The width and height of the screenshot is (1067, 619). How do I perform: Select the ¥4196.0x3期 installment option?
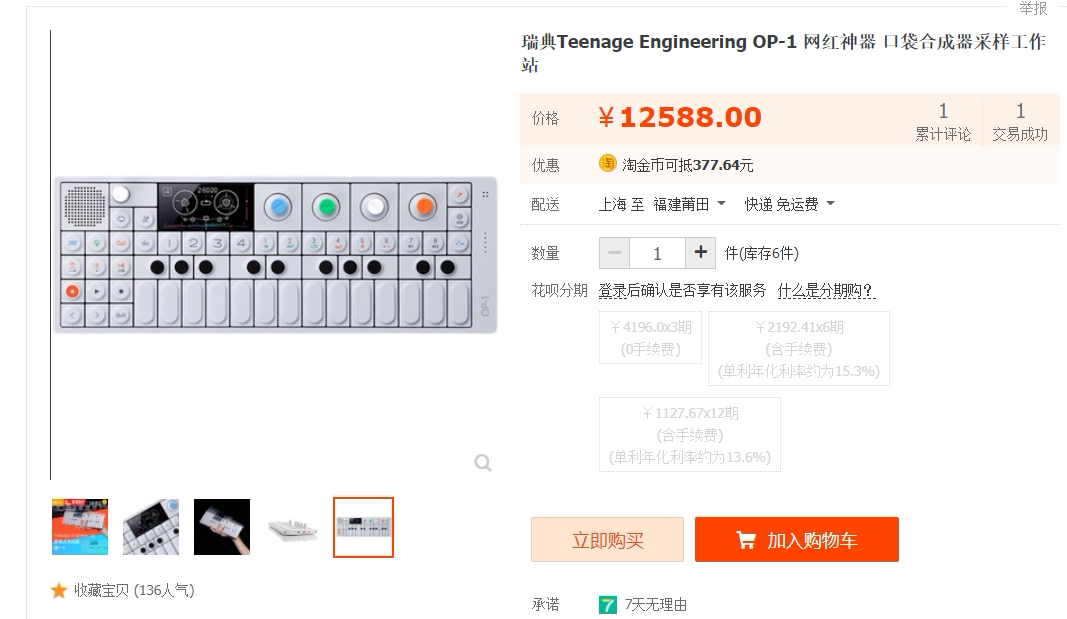click(x=651, y=337)
